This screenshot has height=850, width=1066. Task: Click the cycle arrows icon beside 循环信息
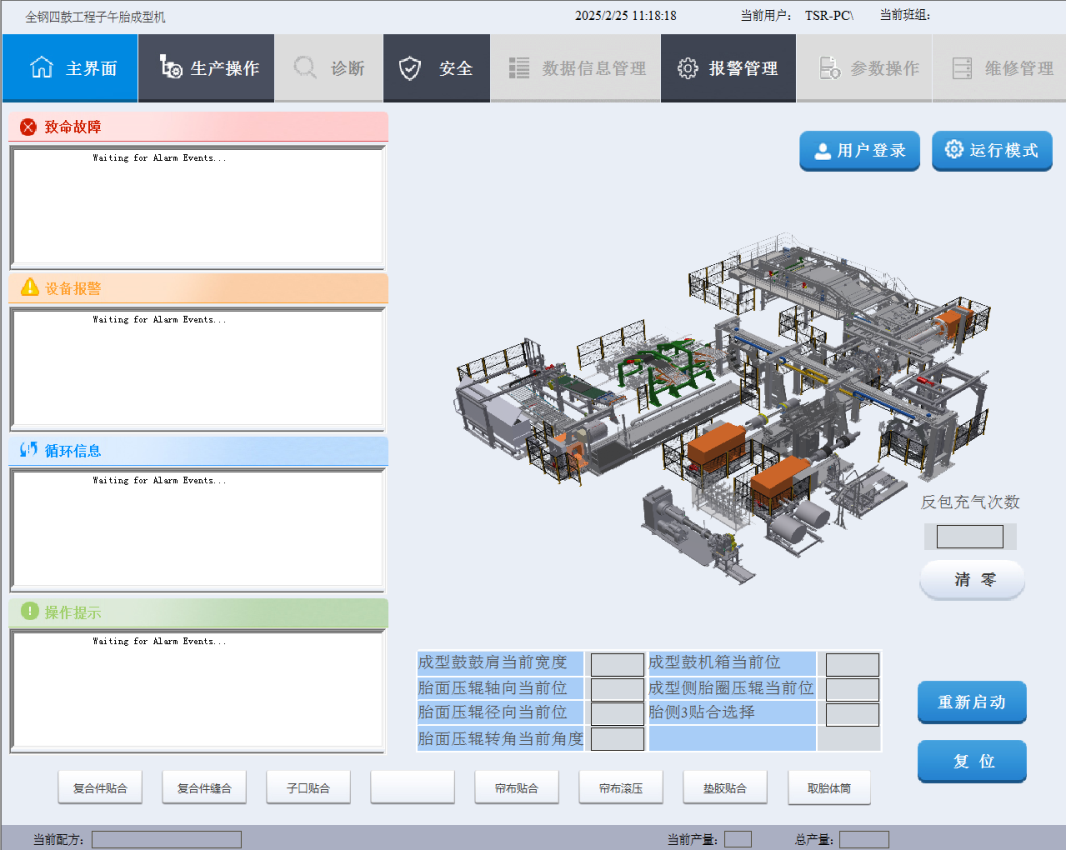click(x=29, y=450)
